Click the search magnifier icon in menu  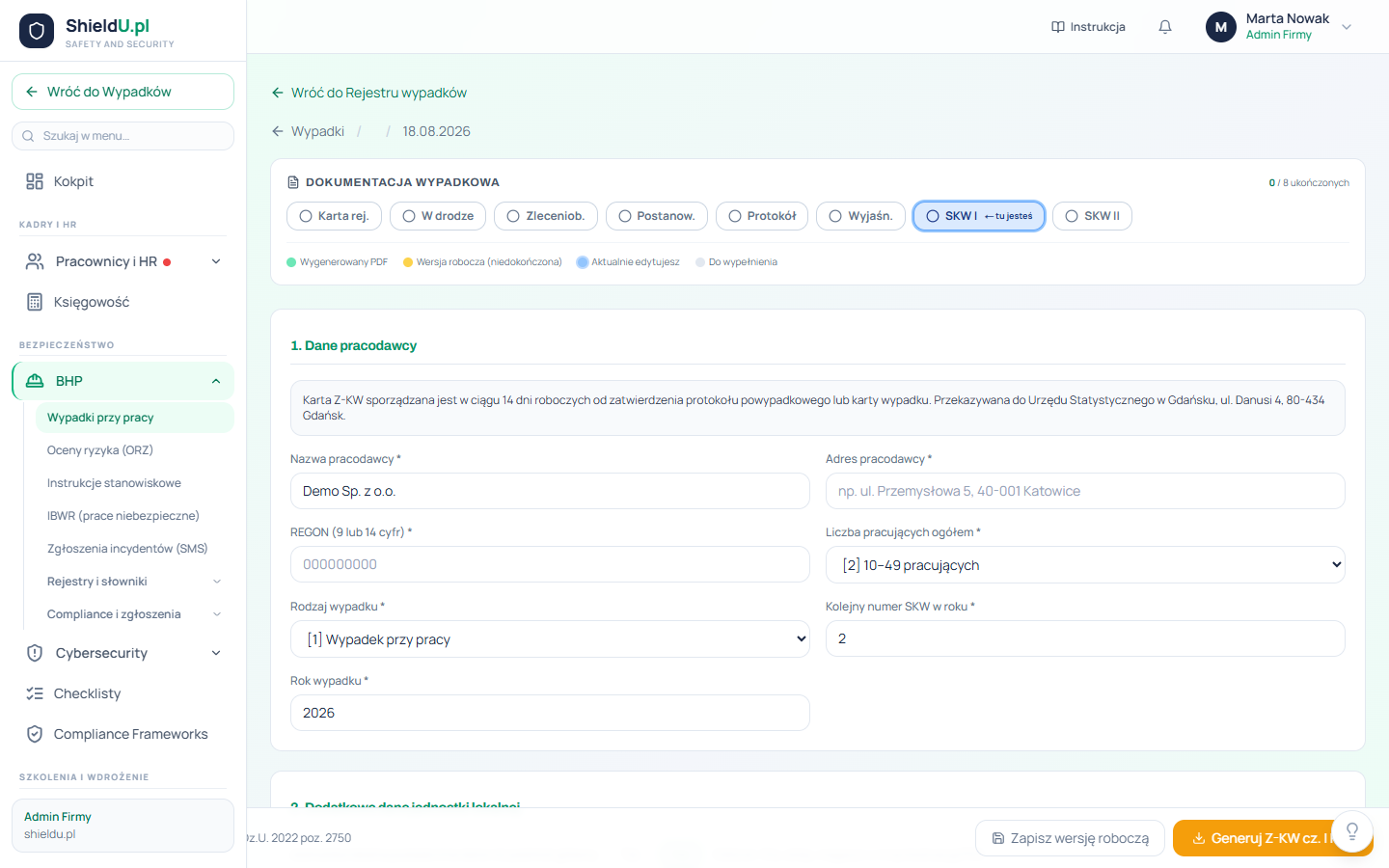click(x=28, y=136)
